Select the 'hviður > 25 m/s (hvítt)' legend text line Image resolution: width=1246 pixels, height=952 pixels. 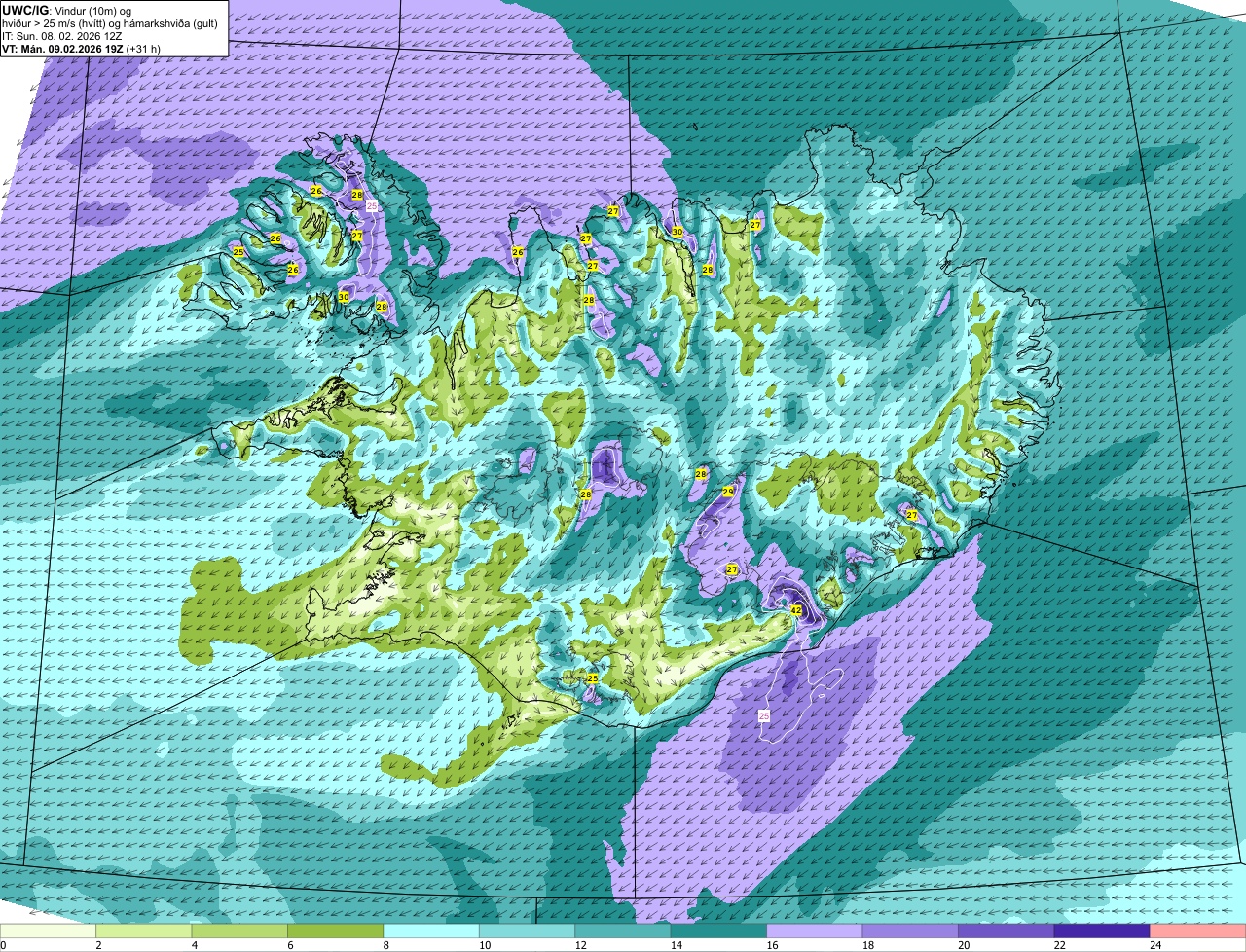[x=110, y=22]
